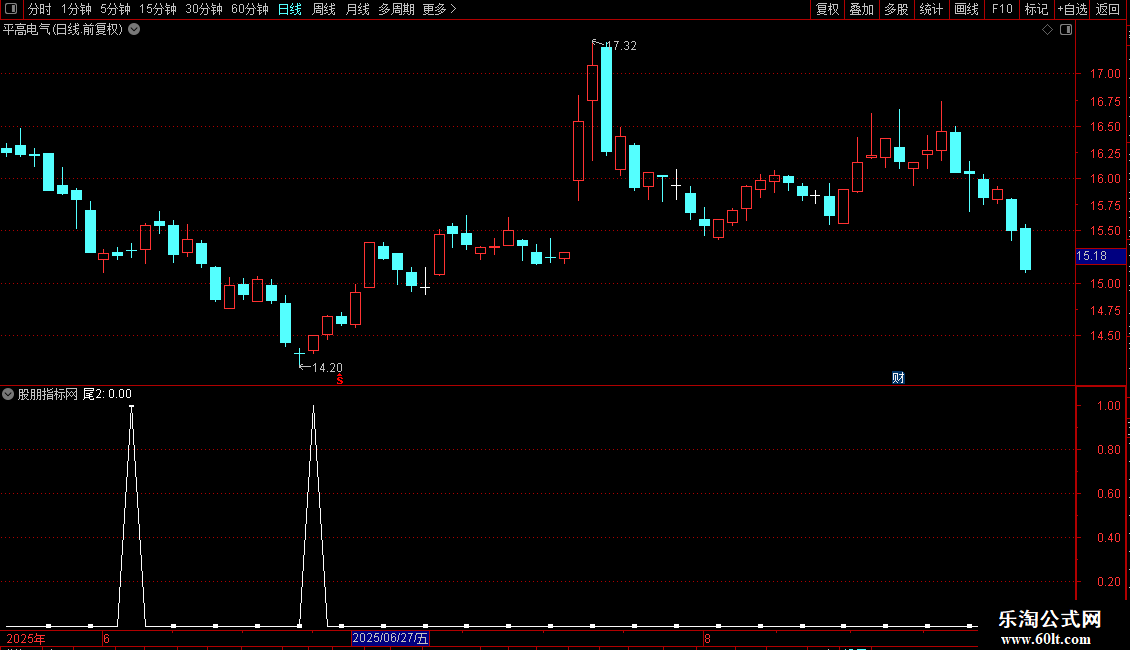Select the 日线 daily chart tab
Viewport: 1130px width, 650px height.
(290, 9)
